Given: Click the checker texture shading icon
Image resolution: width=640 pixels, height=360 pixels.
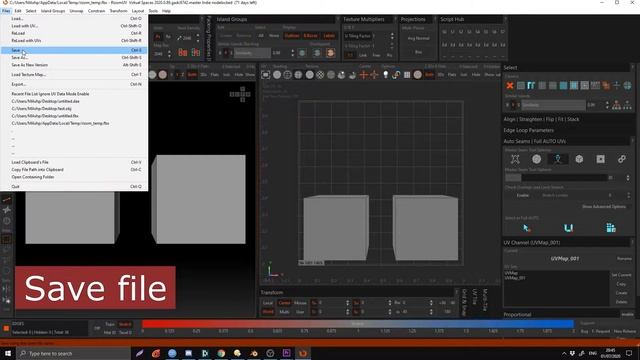Looking at the screenshot, I should 320,75.
